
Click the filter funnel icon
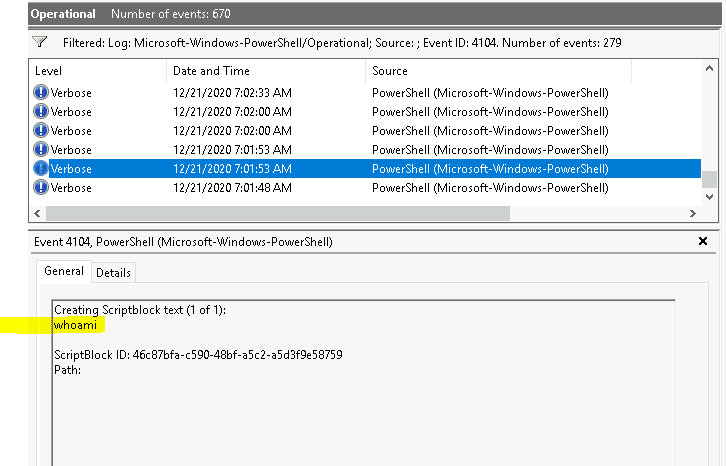point(40,42)
